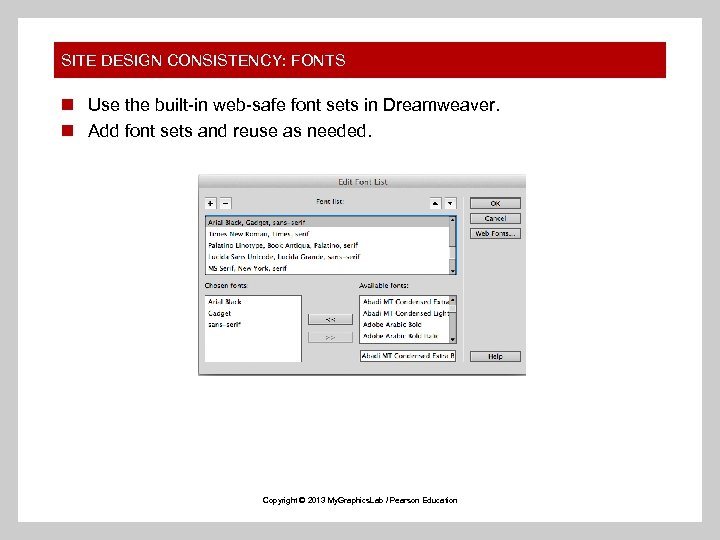Move the selected font set up in list
The height and width of the screenshot is (540, 720).
point(435,203)
